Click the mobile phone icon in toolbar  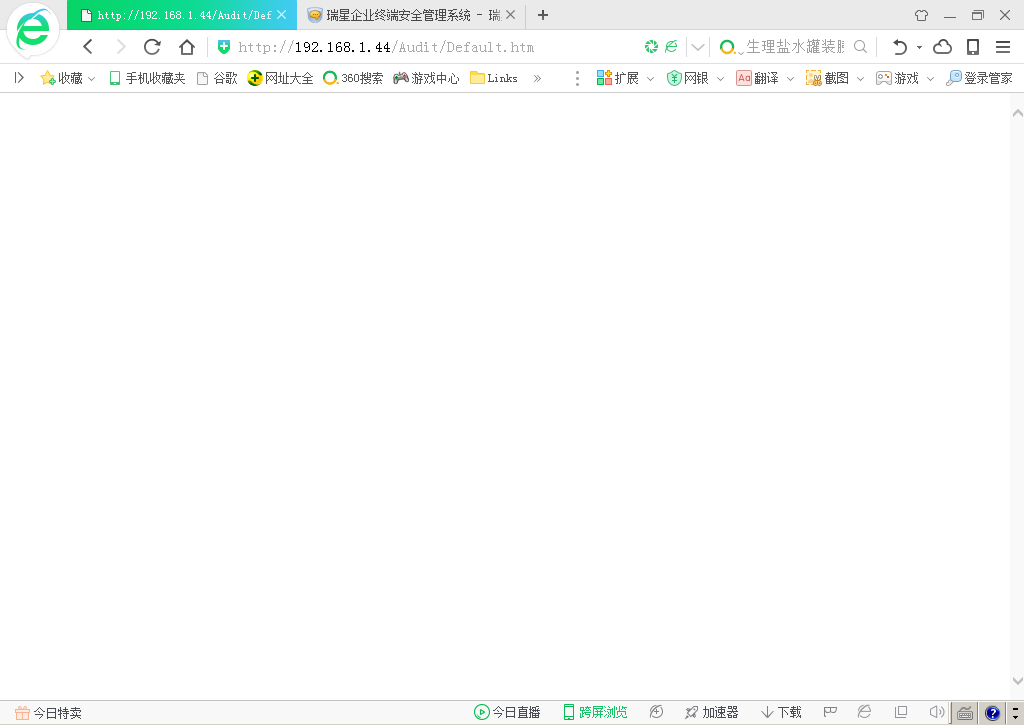point(973,46)
